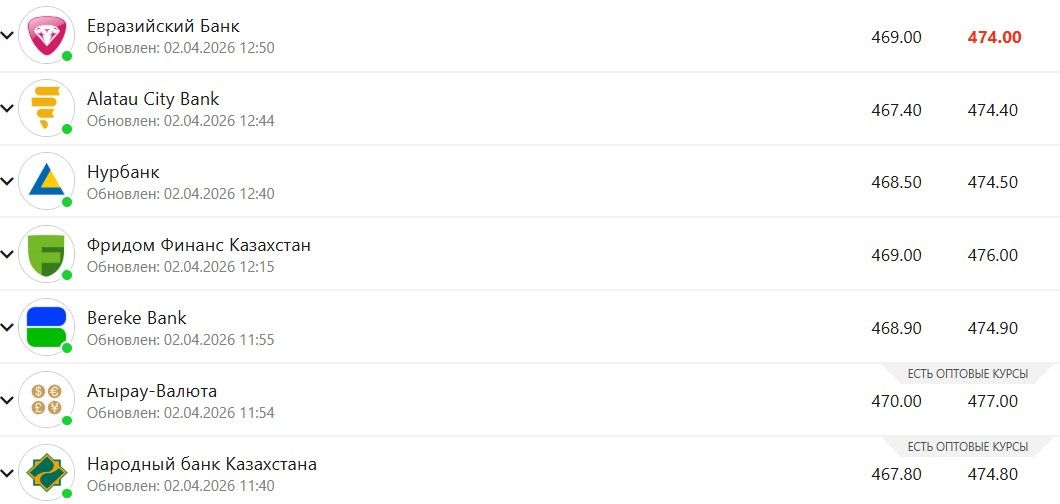Image resolution: width=1060 pixels, height=504 pixels.
Task: Open the Атырау-Валюта exchanger name link
Action: pyautogui.click(x=152, y=391)
